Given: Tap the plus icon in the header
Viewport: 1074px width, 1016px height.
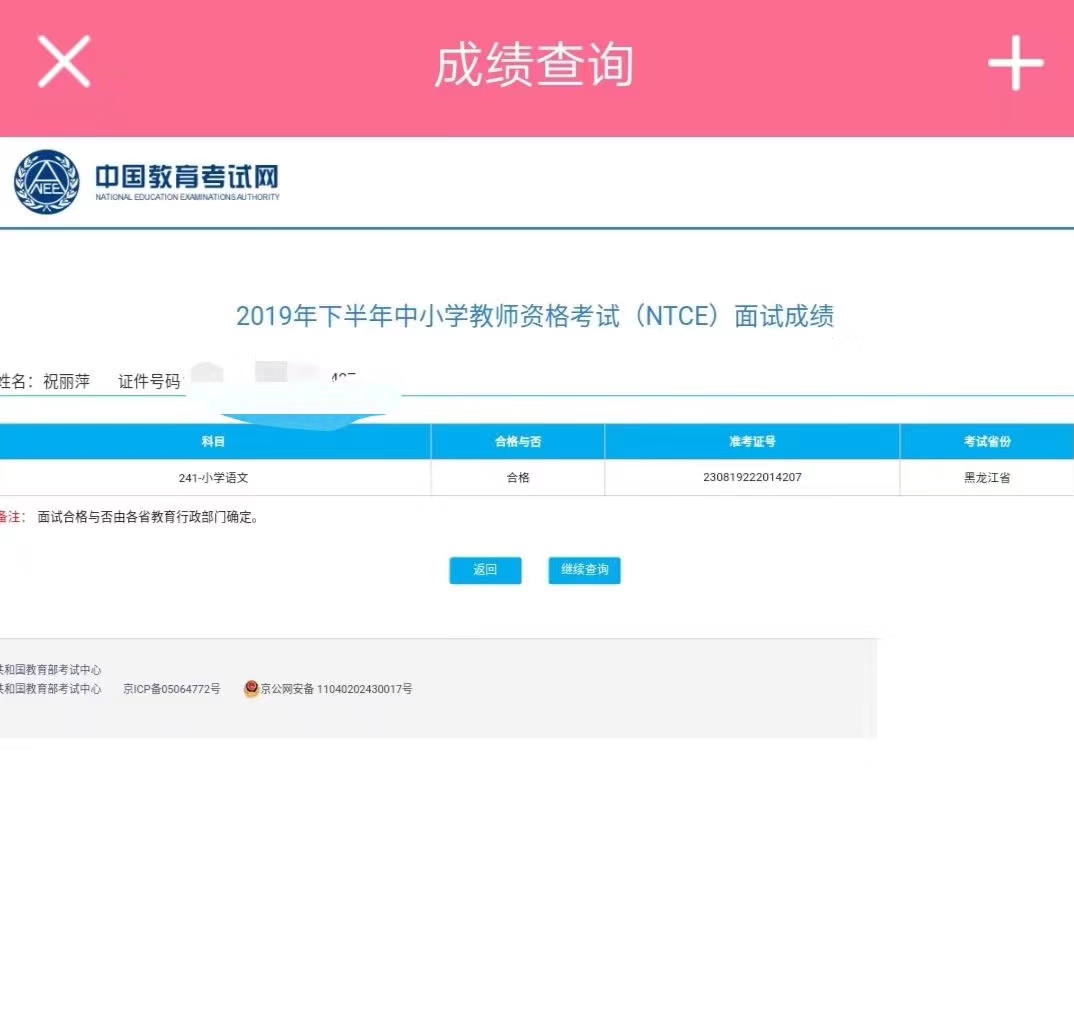Looking at the screenshot, I should pos(1015,63).
